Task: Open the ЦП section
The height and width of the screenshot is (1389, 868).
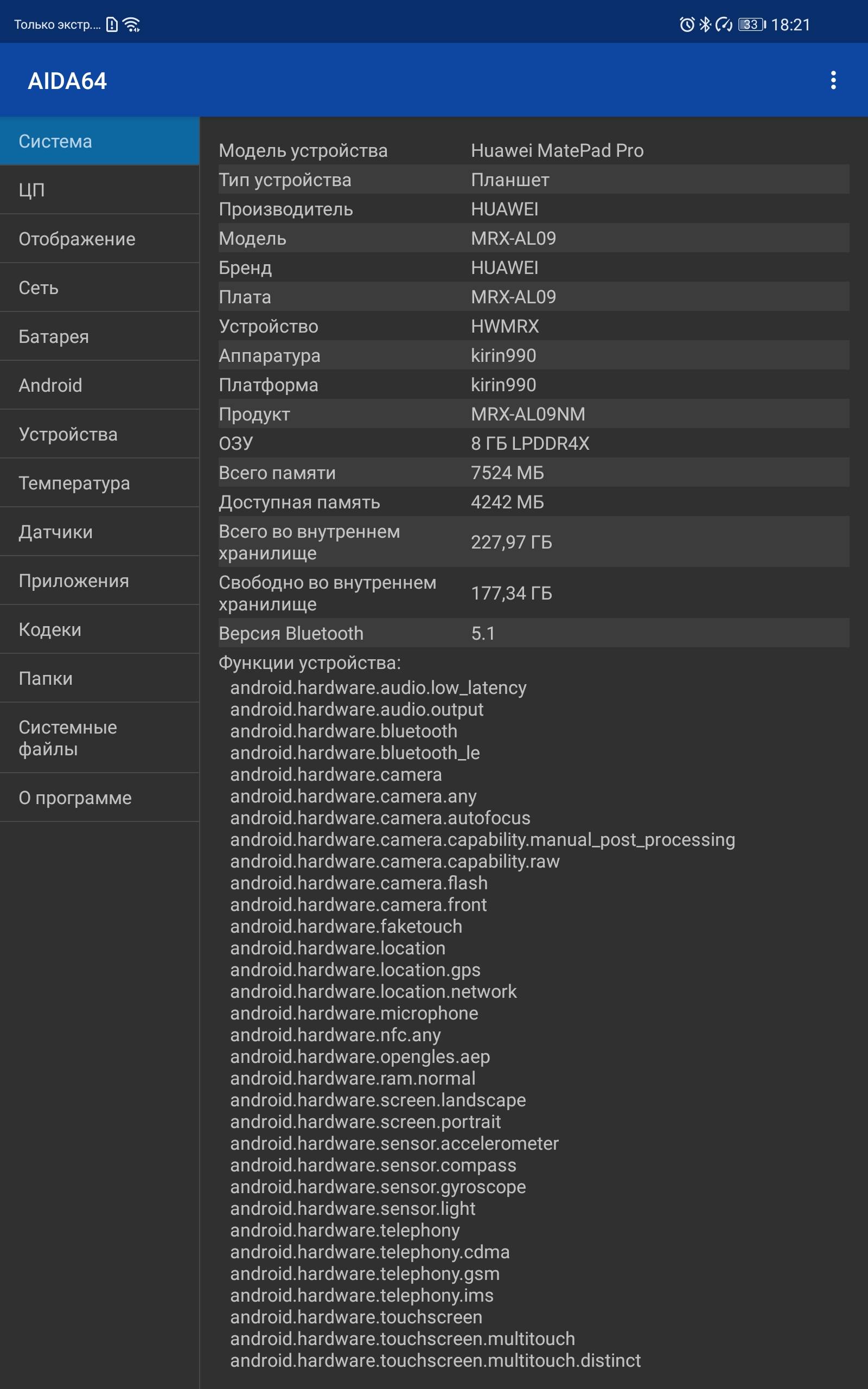Action: pos(100,190)
